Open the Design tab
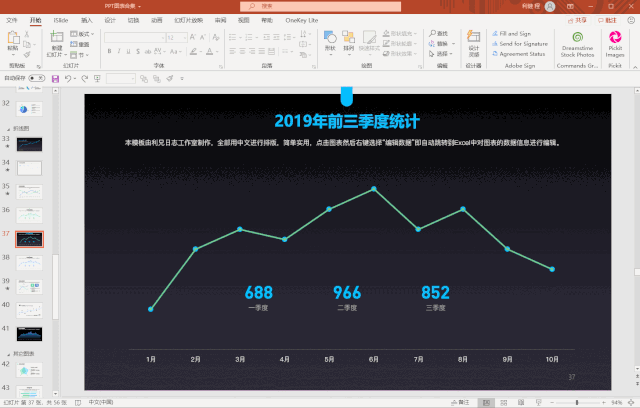Viewport: 640px width, 408px height. click(110, 20)
